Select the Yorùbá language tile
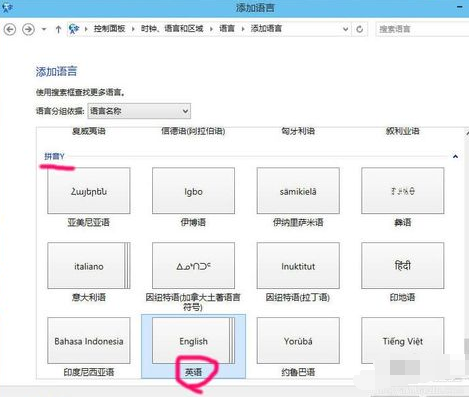This screenshot has height=397, width=469. tap(298, 347)
